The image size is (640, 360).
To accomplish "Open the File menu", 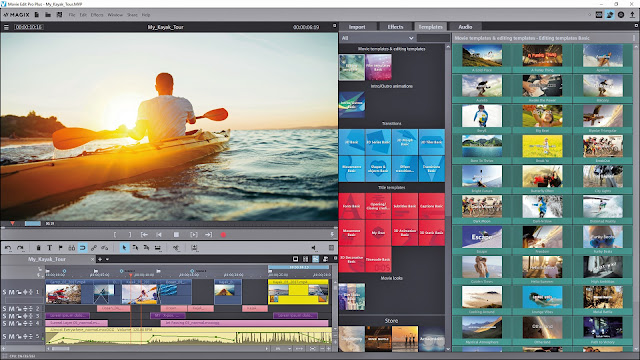I will [72, 15].
